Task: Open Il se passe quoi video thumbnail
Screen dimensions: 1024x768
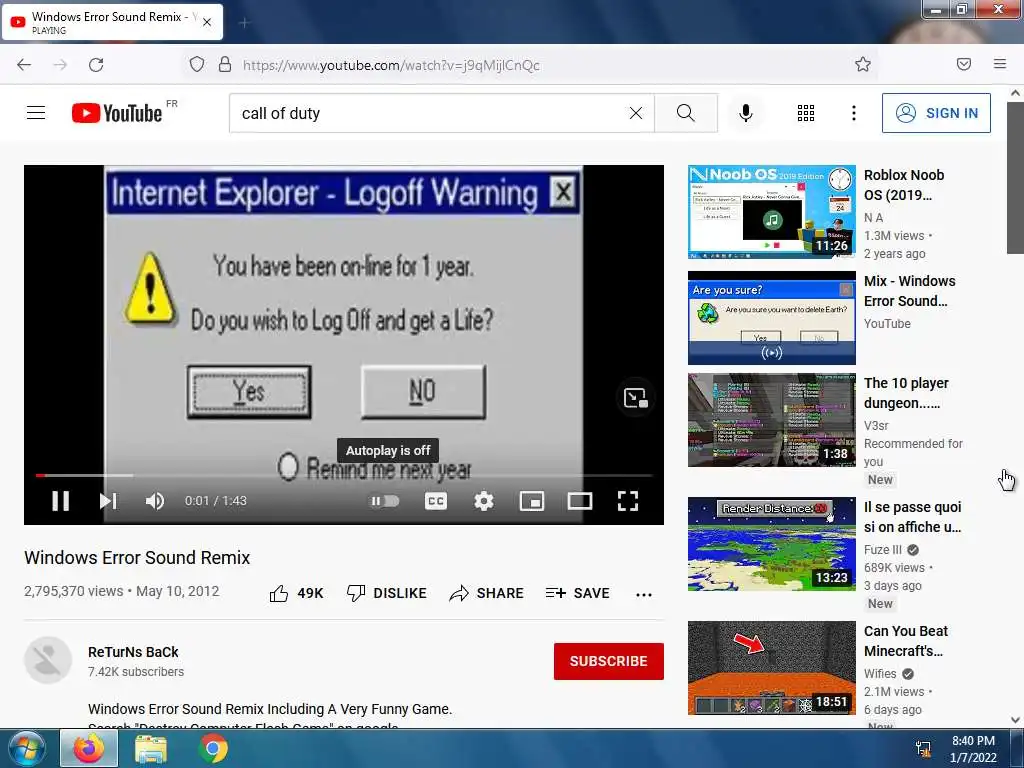Action: [x=771, y=544]
